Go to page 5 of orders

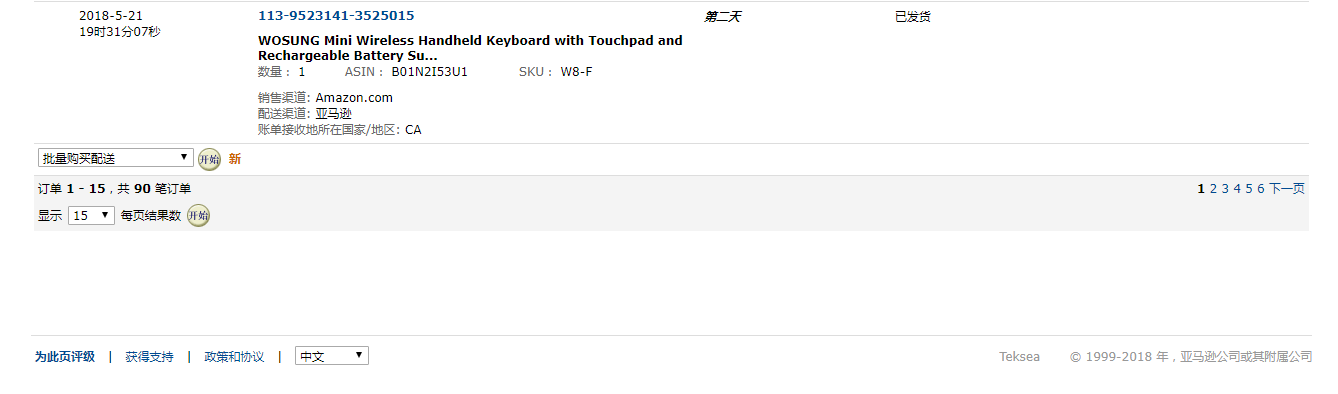tap(1249, 188)
